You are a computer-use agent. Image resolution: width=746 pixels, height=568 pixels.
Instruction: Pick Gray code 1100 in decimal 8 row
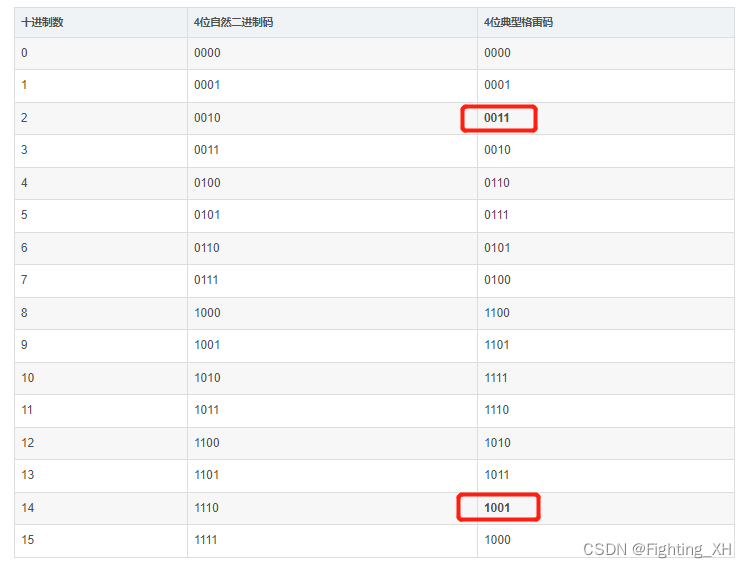pyautogui.click(x=497, y=313)
